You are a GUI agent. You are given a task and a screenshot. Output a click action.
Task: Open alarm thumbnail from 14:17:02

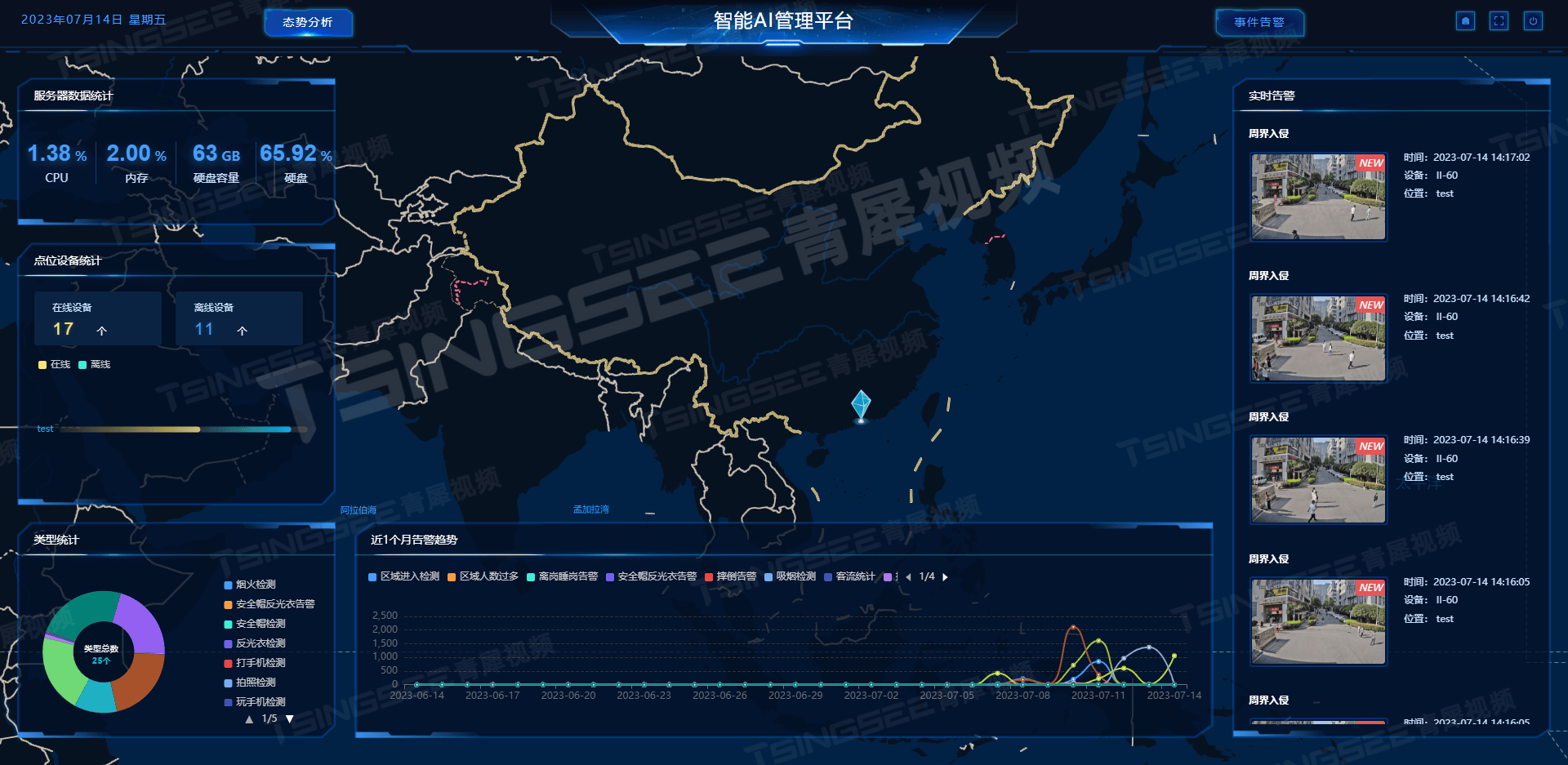1318,197
